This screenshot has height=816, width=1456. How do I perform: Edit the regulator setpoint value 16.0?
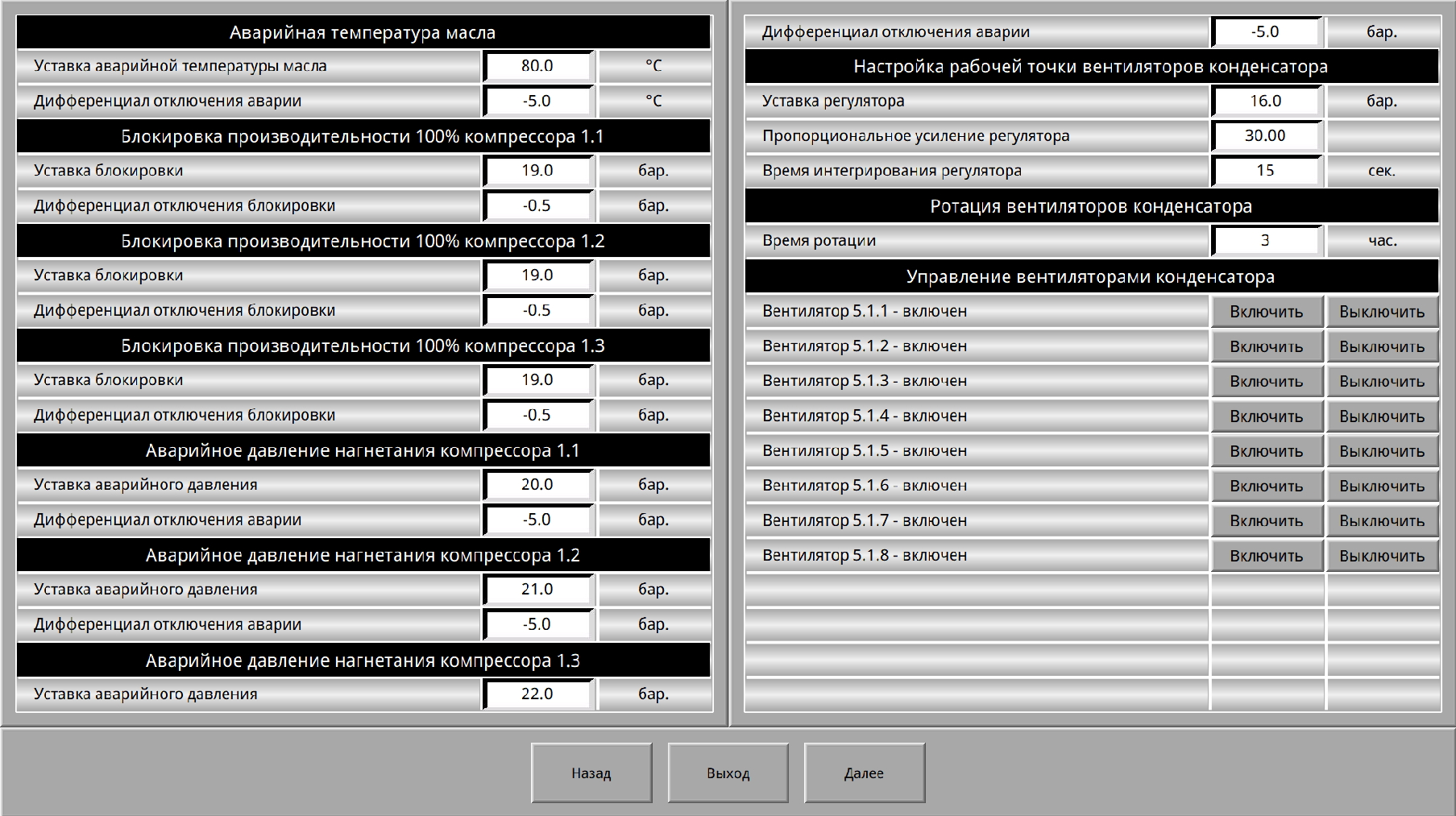pos(1265,101)
